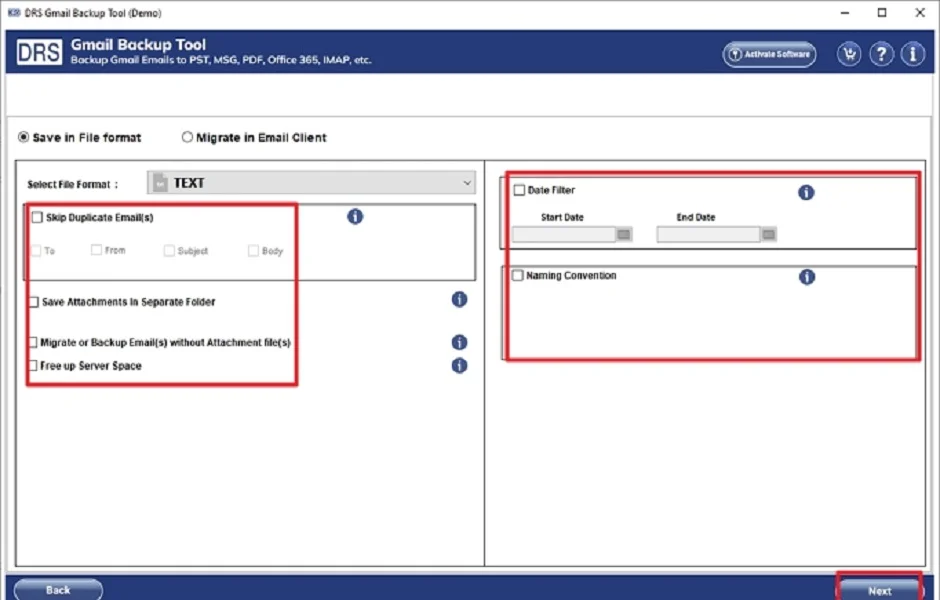
Task: Click info icon for Save Attachments option
Action: tap(459, 299)
